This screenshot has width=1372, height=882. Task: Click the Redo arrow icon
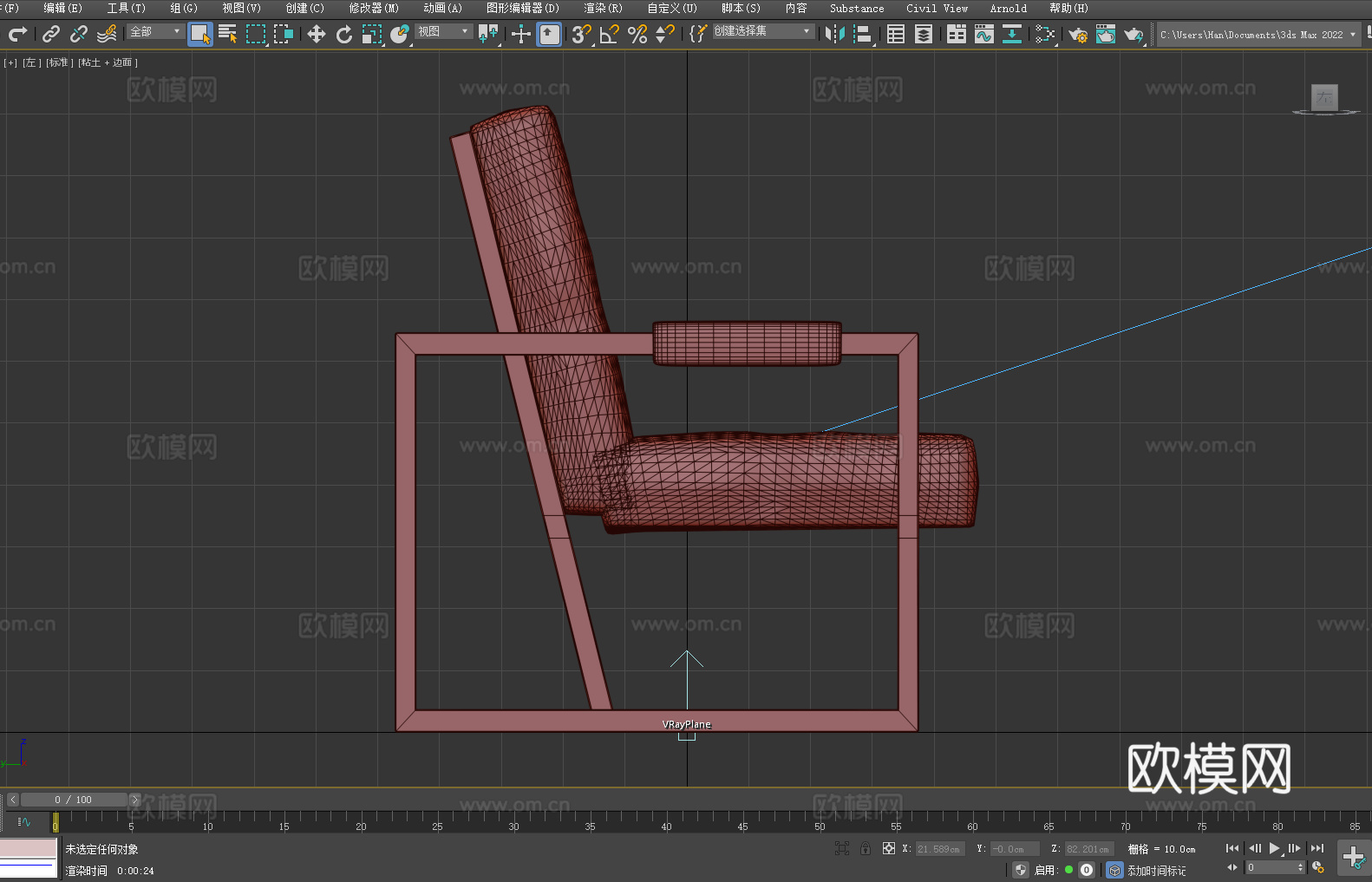(17, 34)
